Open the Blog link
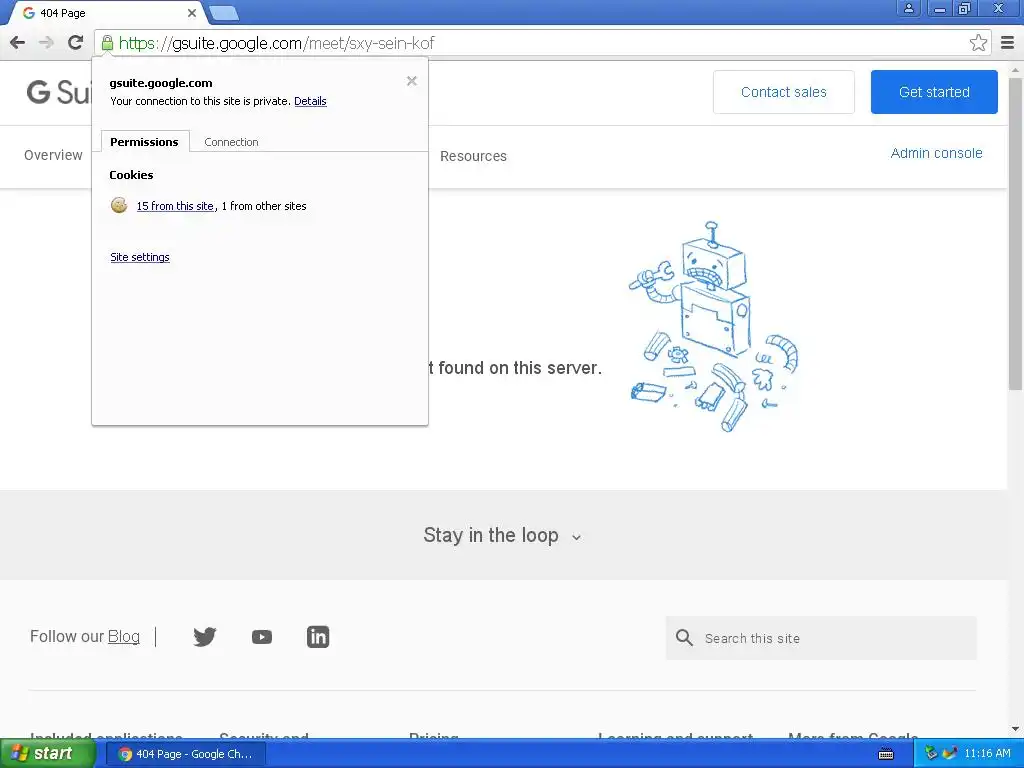Screen dimensions: 1024x768 [123, 636]
